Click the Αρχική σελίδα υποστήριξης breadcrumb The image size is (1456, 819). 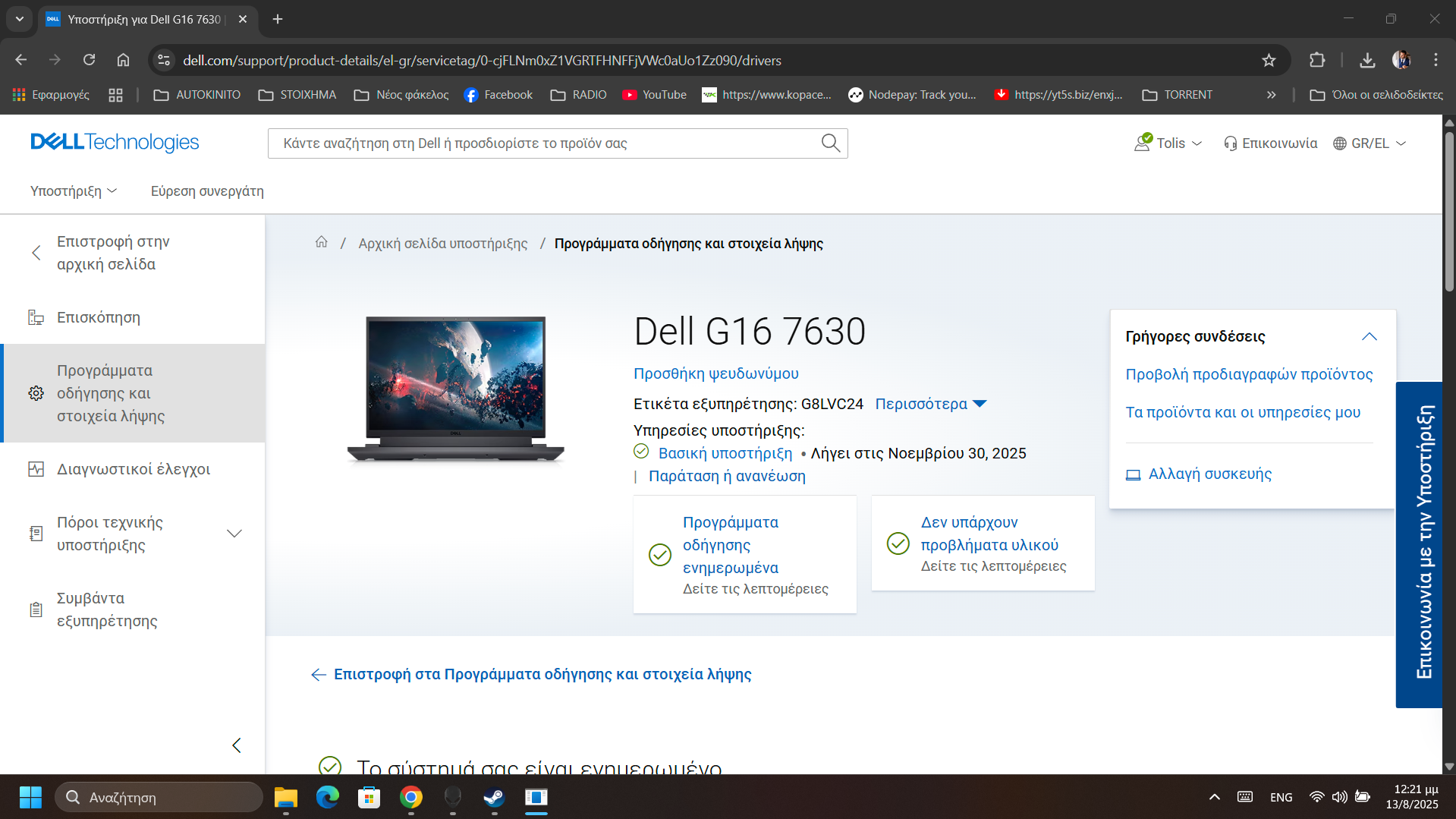point(443,243)
